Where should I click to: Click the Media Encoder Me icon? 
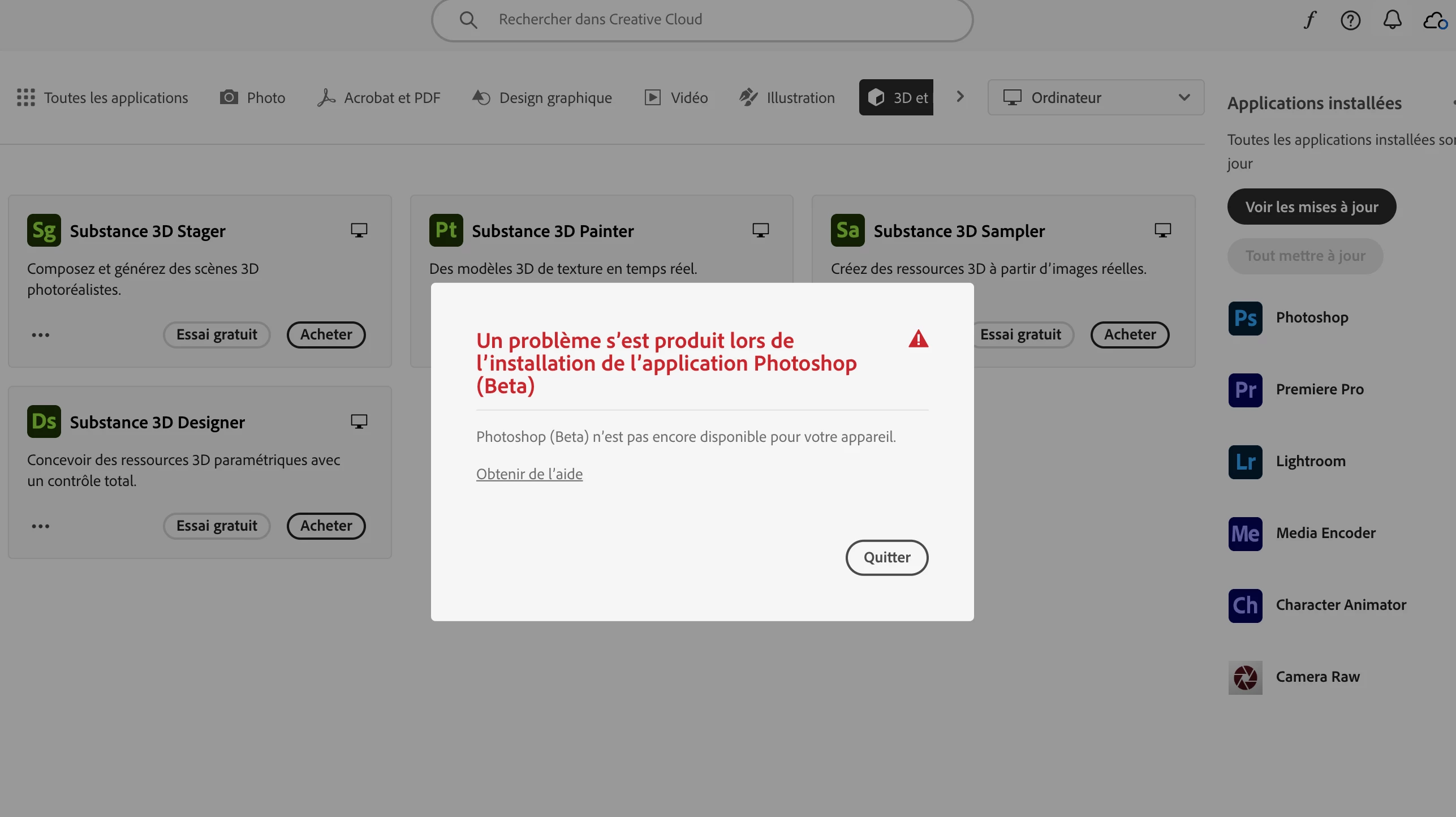1245,534
